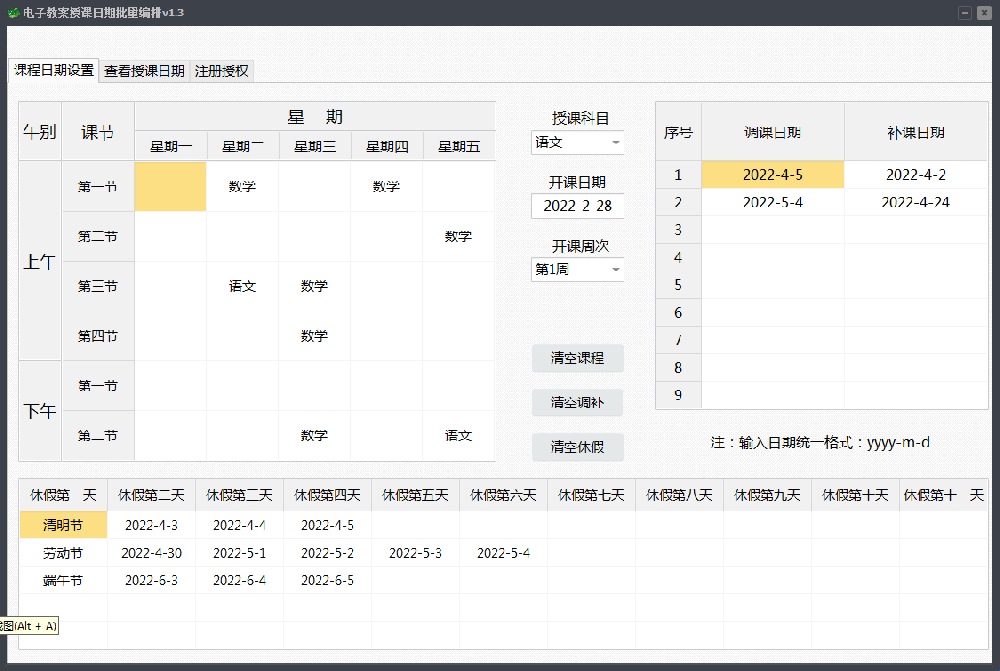This screenshot has width=1000, height=671.
Task: Click the 截图(Alt + A) screenshot control
Action: [x=30, y=624]
